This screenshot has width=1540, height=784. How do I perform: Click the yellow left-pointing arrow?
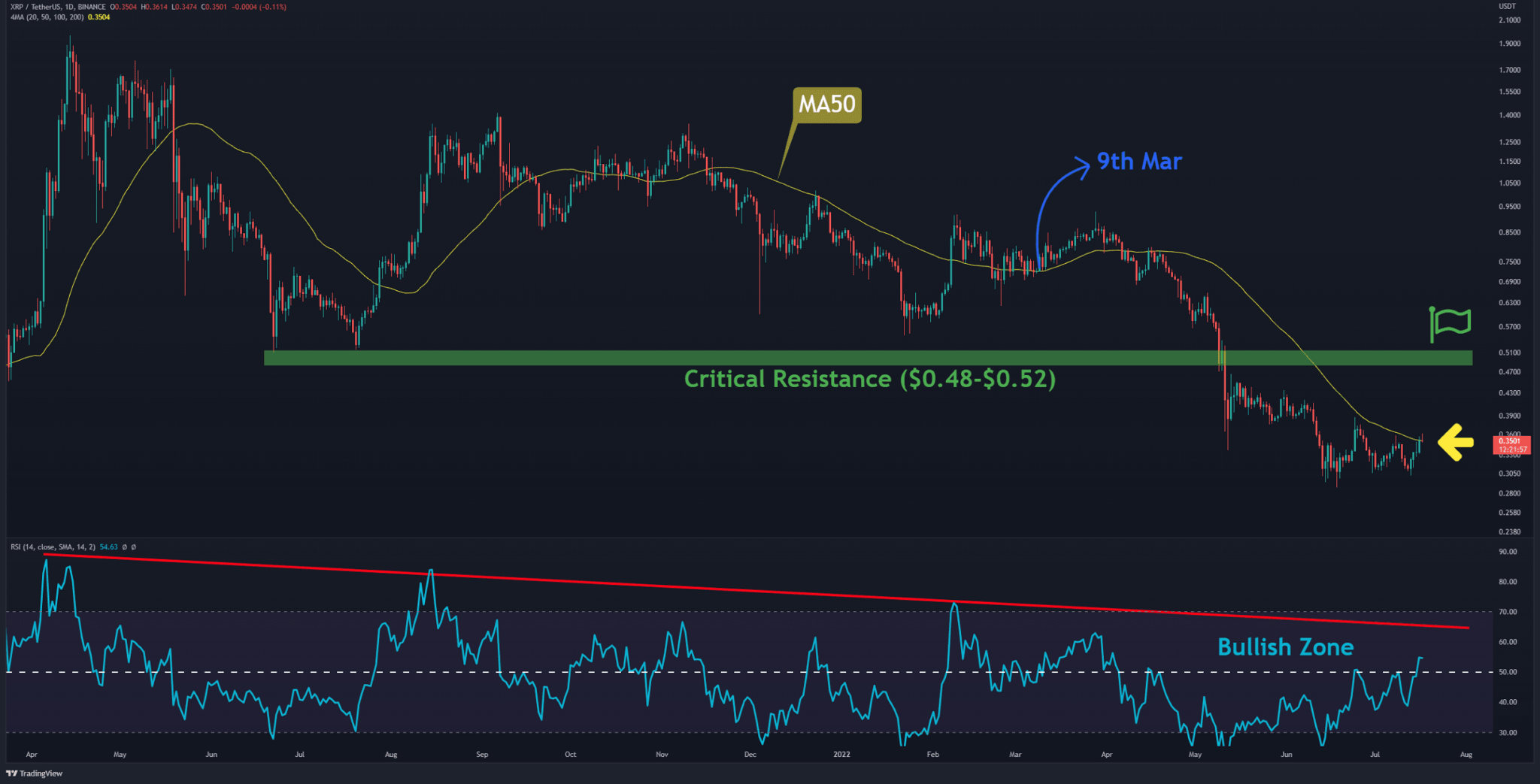tap(1455, 442)
